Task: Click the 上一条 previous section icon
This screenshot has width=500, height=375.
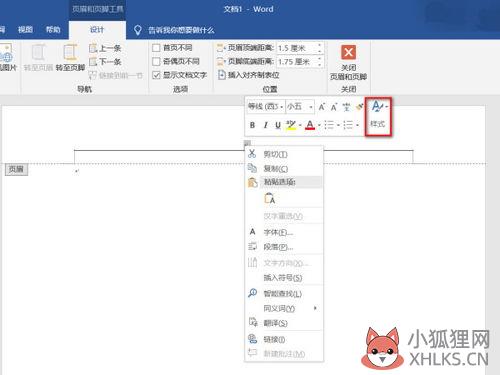Action: (93, 48)
